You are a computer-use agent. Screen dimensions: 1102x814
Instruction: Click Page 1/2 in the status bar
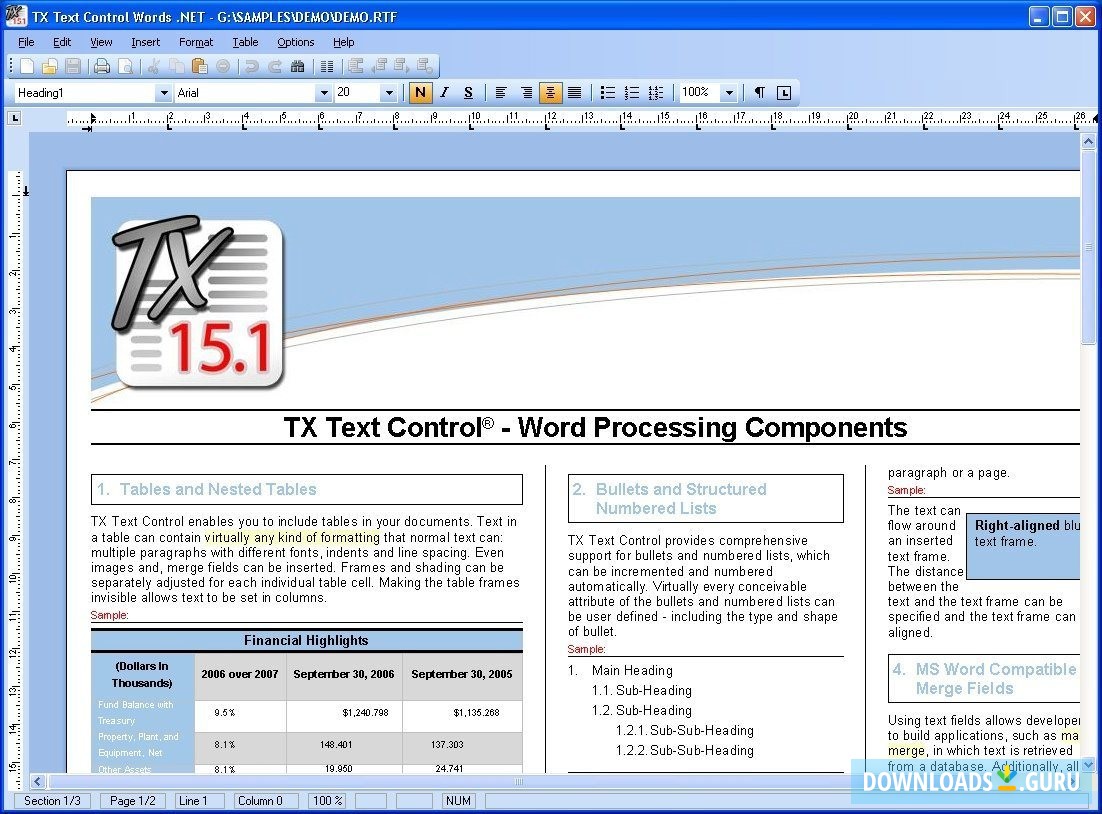[x=131, y=800]
